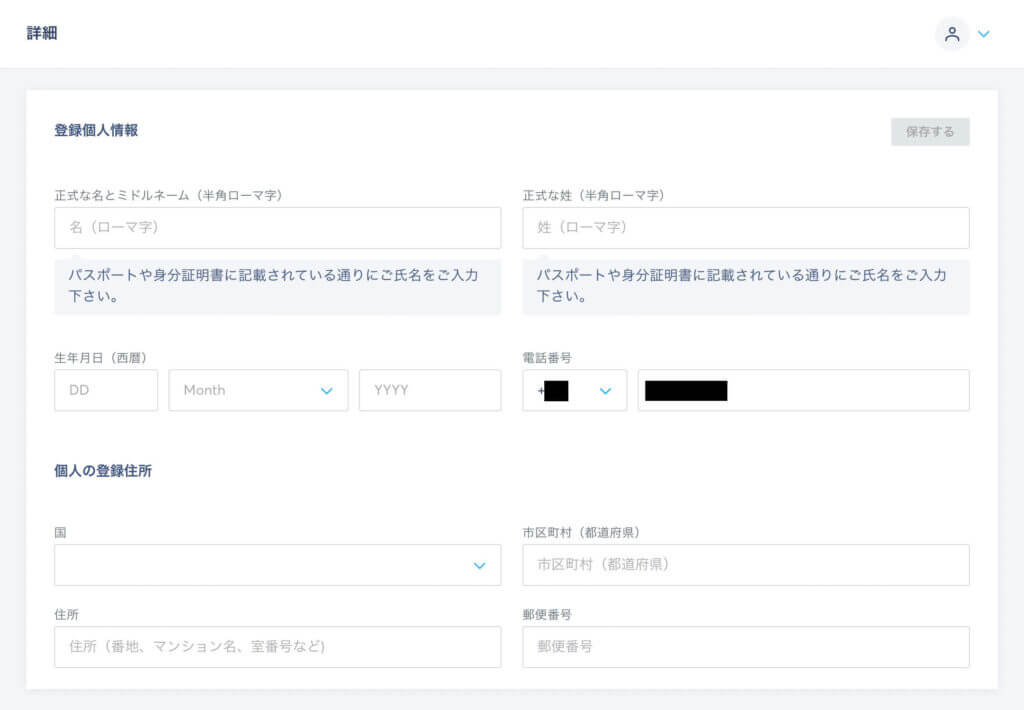Focus the 市区町村（都道府県）city field

coord(745,565)
